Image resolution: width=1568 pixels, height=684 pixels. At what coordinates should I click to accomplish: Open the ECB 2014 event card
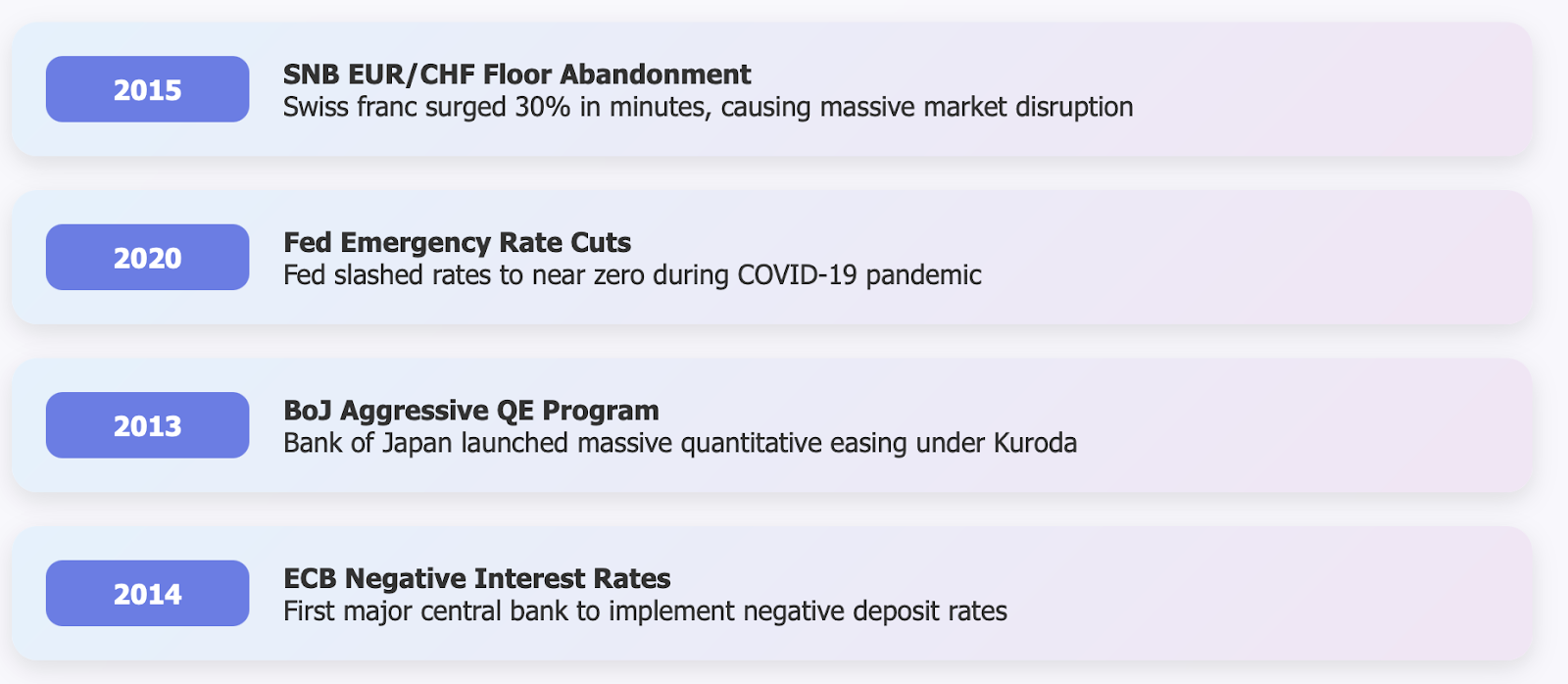(771, 593)
